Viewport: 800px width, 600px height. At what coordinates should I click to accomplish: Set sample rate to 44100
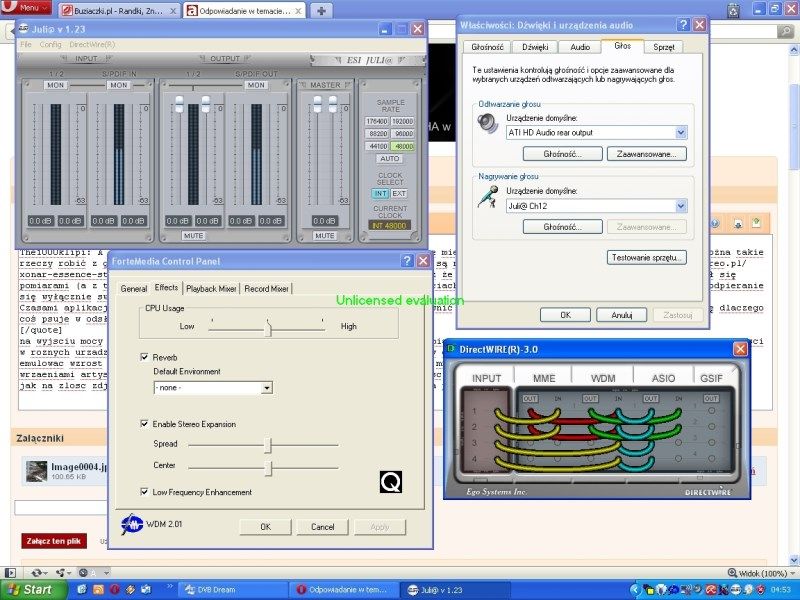[377, 146]
